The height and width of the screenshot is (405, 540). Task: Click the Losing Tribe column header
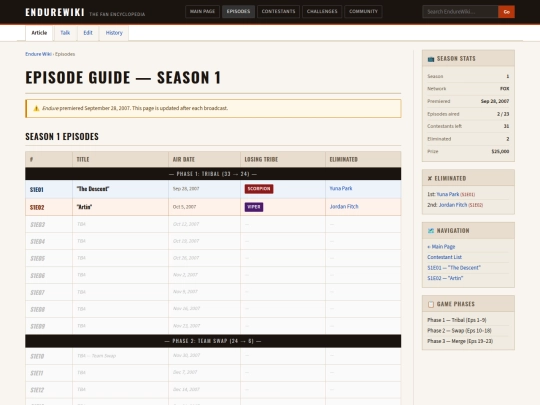click(x=283, y=159)
